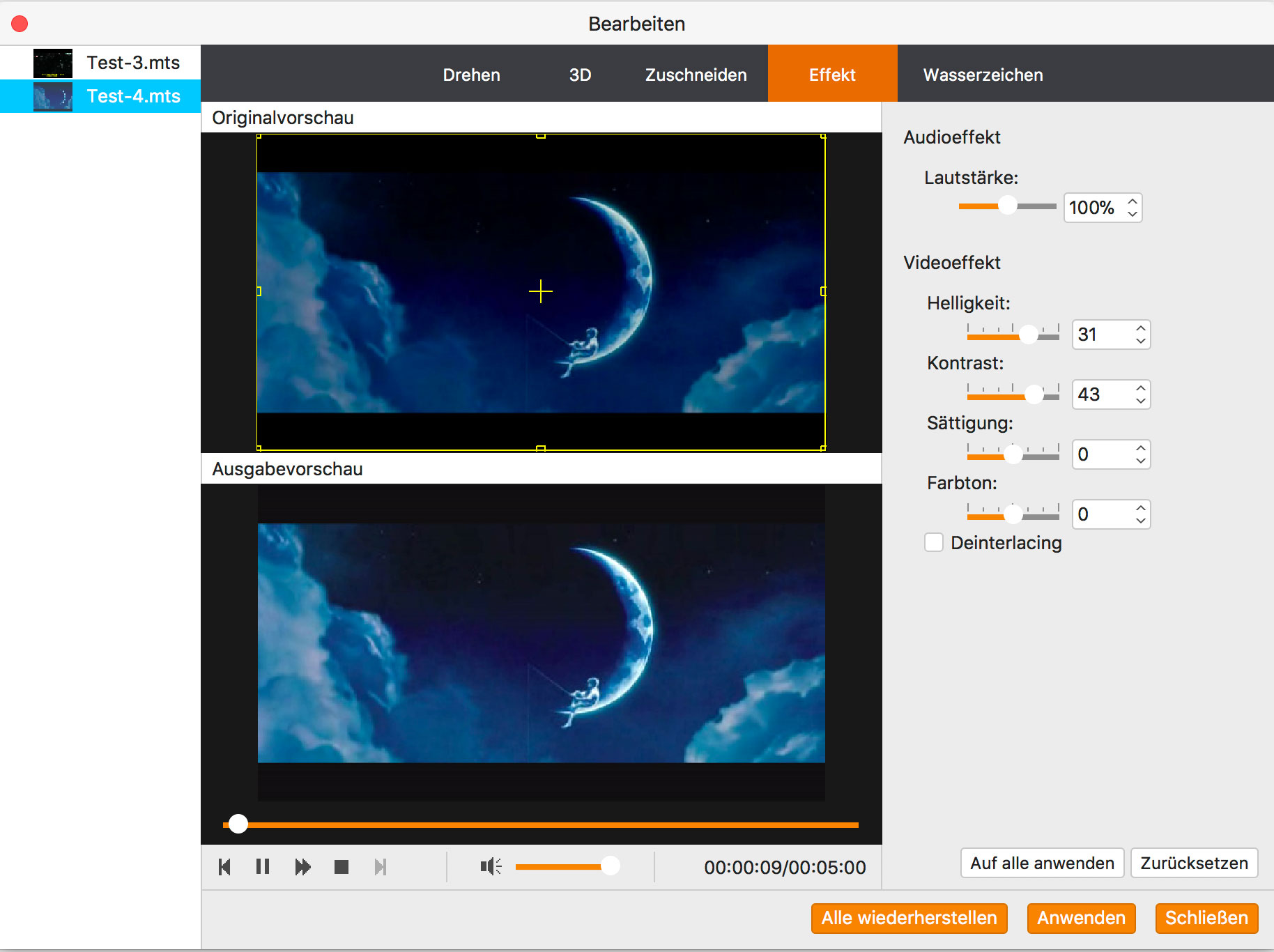Open the Drehen tab

(x=472, y=75)
